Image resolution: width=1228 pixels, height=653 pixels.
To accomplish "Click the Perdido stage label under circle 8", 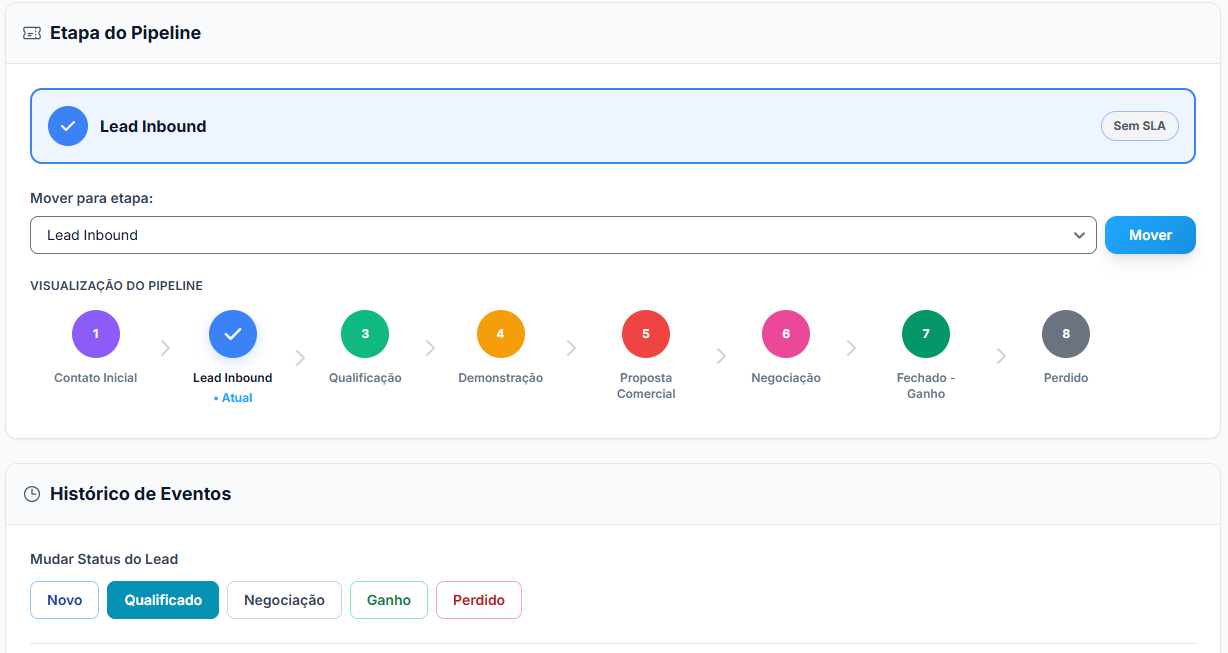I will tap(1066, 378).
